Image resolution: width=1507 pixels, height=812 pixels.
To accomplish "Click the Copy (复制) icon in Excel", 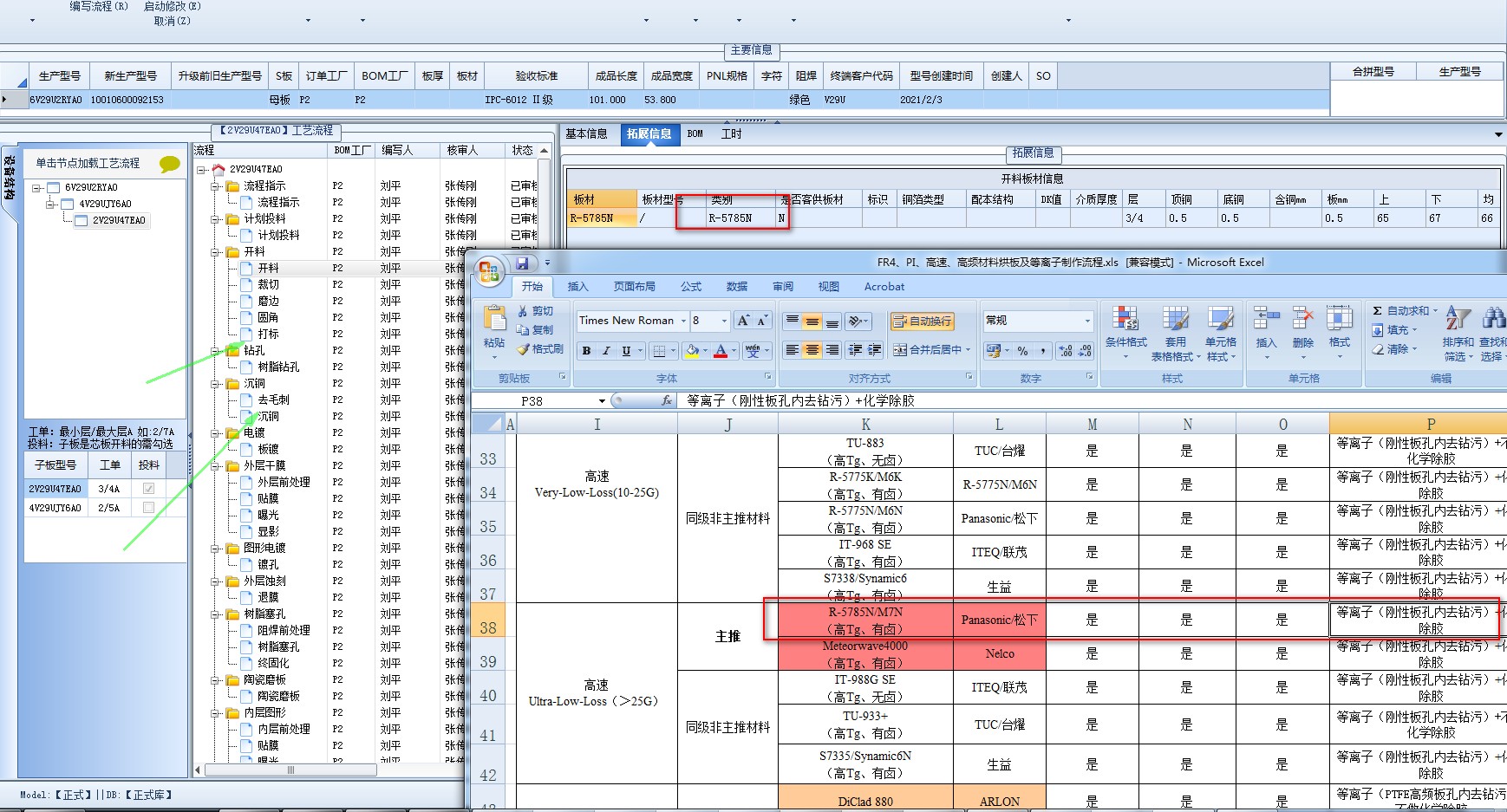I will 523,330.
